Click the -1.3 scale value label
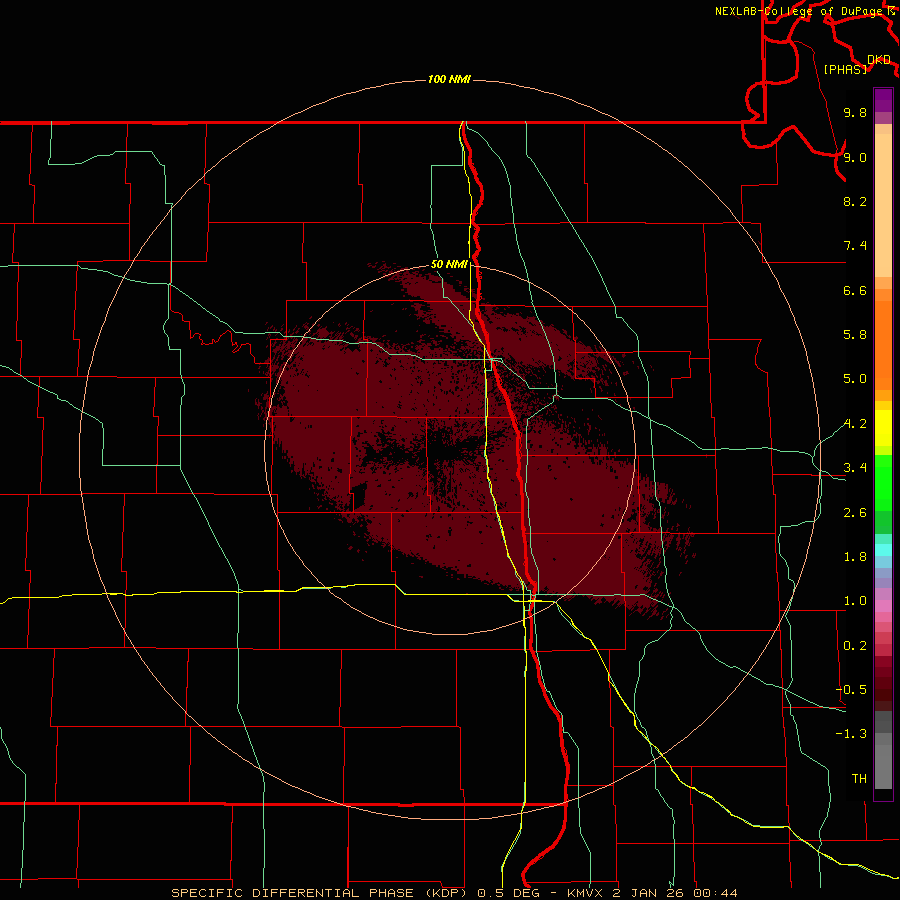 [851, 734]
